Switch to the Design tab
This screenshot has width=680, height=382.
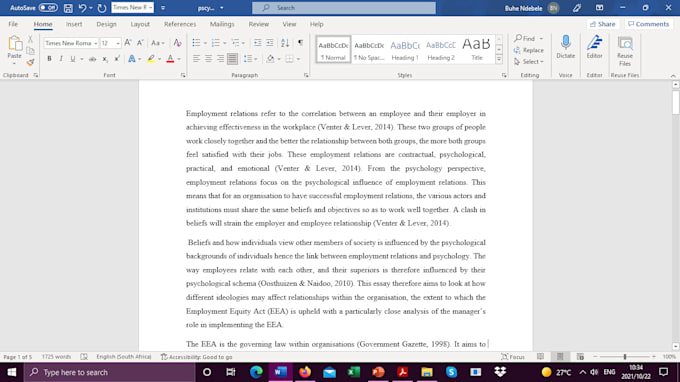coord(106,24)
